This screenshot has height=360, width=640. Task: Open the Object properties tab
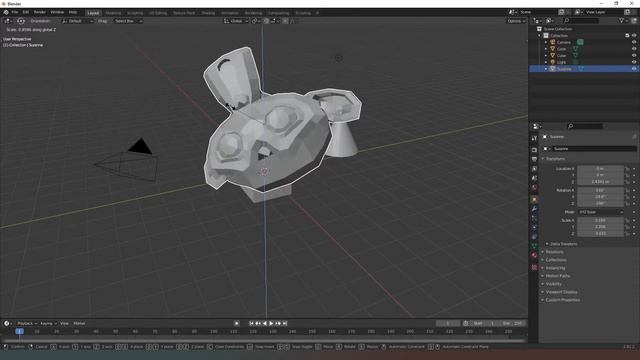tap(534, 200)
